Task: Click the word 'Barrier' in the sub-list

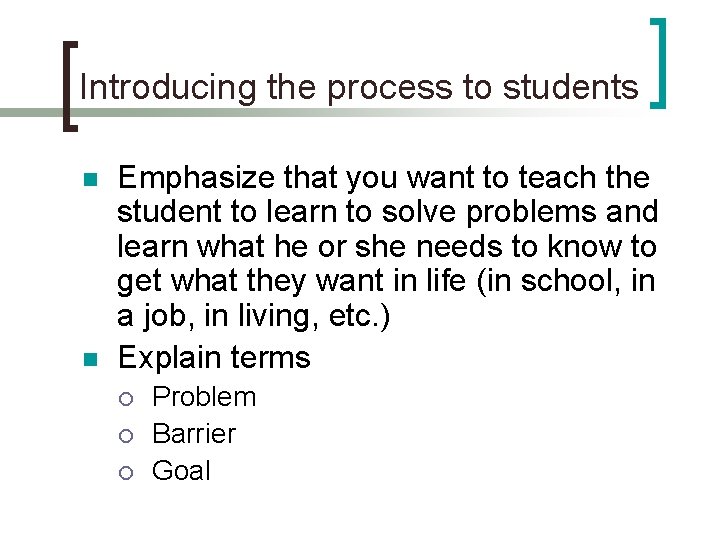Action: click(194, 434)
